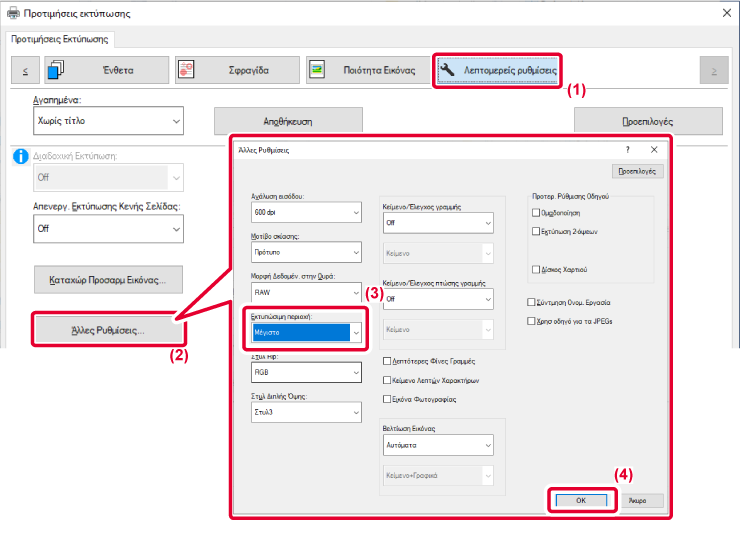Open the Απενεργ. Εκτύπωσης Κενής Σελίδας dropdown
This screenshot has width=740, height=541.
coord(109,228)
